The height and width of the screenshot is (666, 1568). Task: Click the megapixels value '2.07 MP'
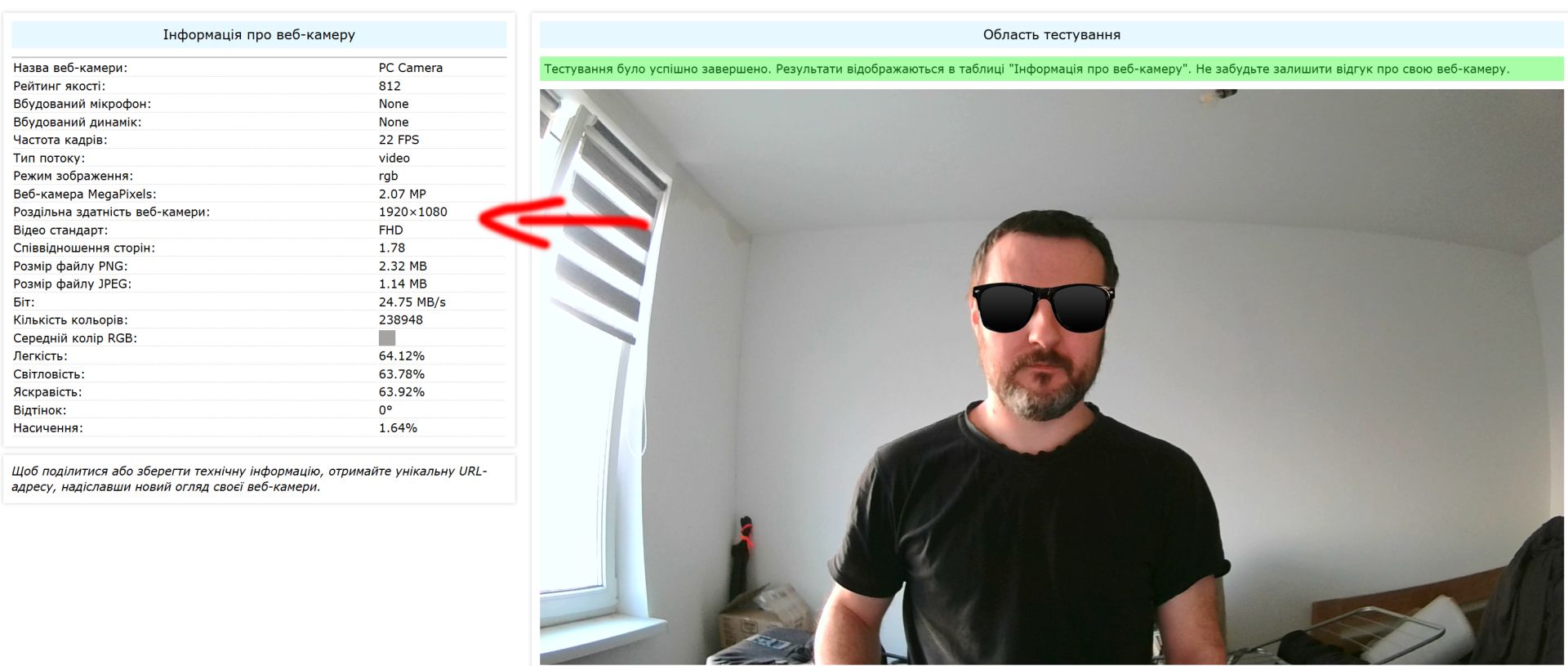tap(403, 194)
